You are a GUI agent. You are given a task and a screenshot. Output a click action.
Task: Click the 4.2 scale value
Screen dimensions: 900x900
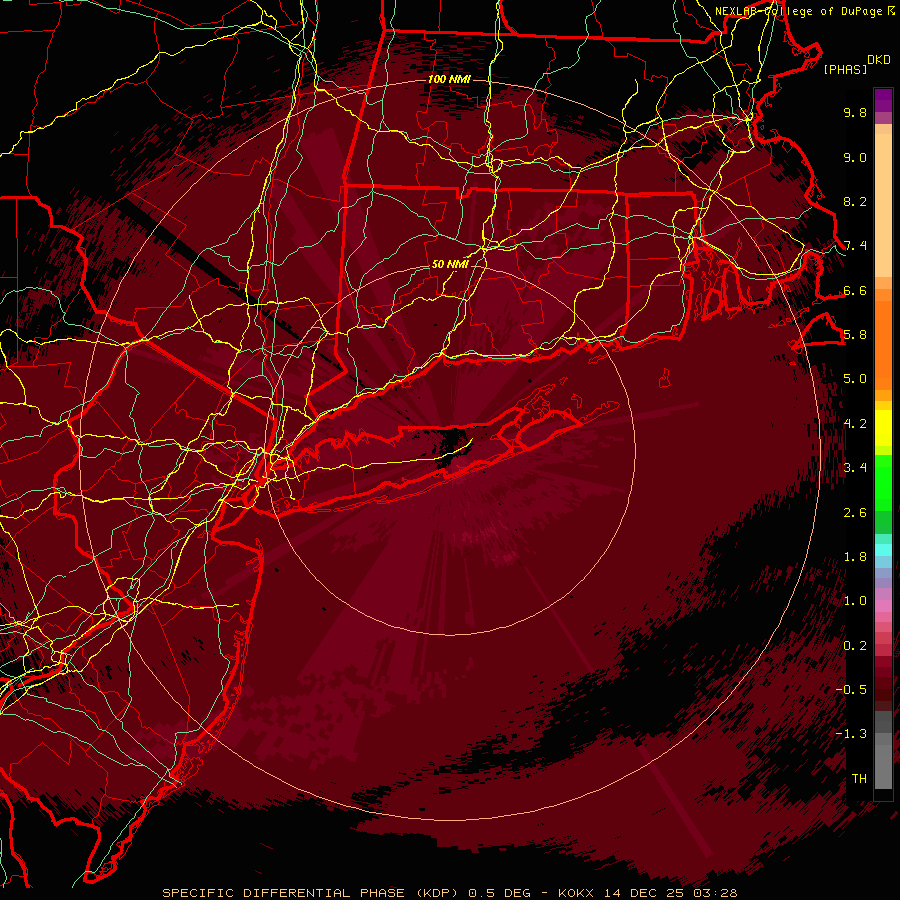tap(855, 424)
